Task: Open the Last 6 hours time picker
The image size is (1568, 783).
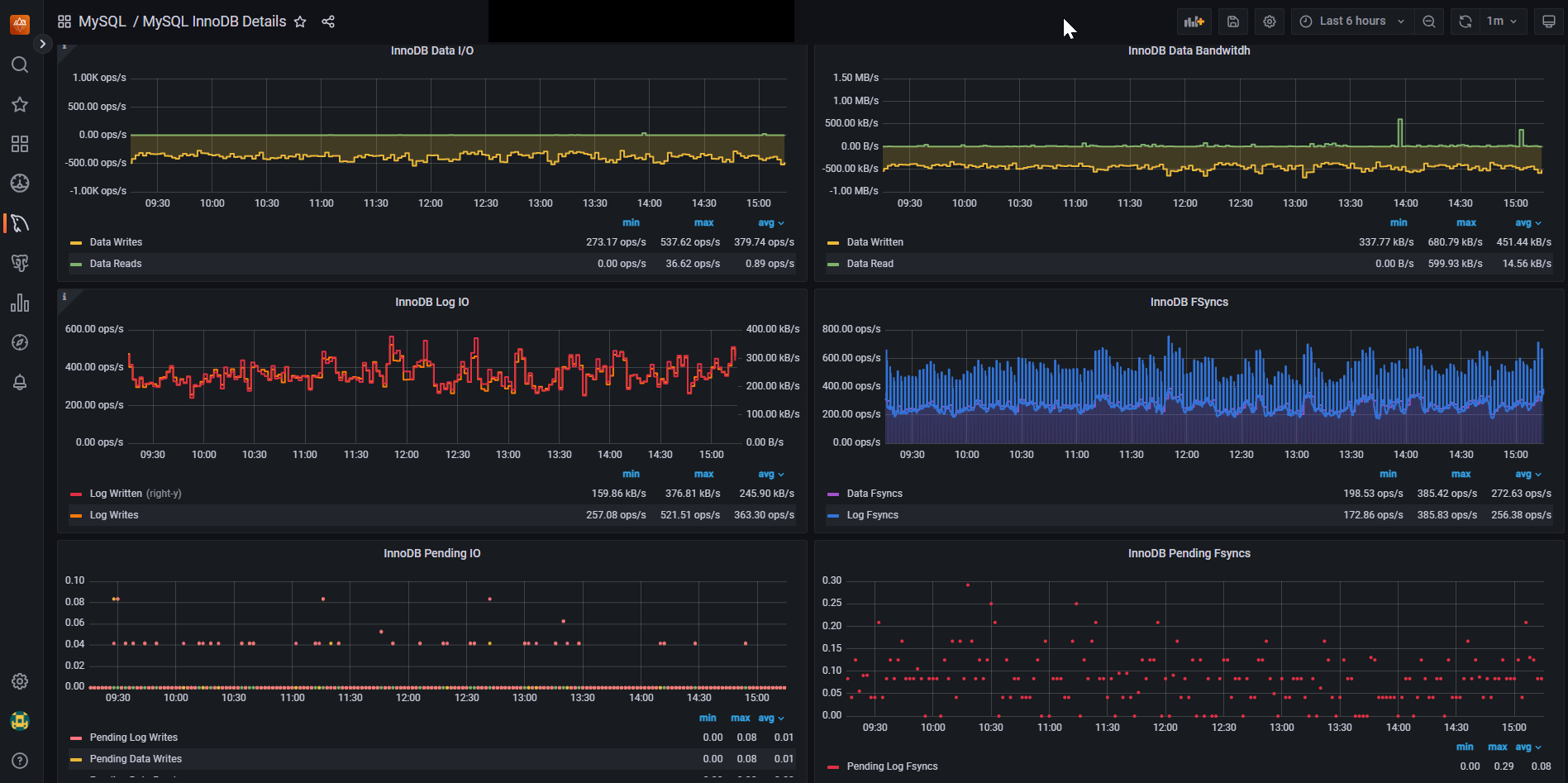Action: pos(1352,21)
